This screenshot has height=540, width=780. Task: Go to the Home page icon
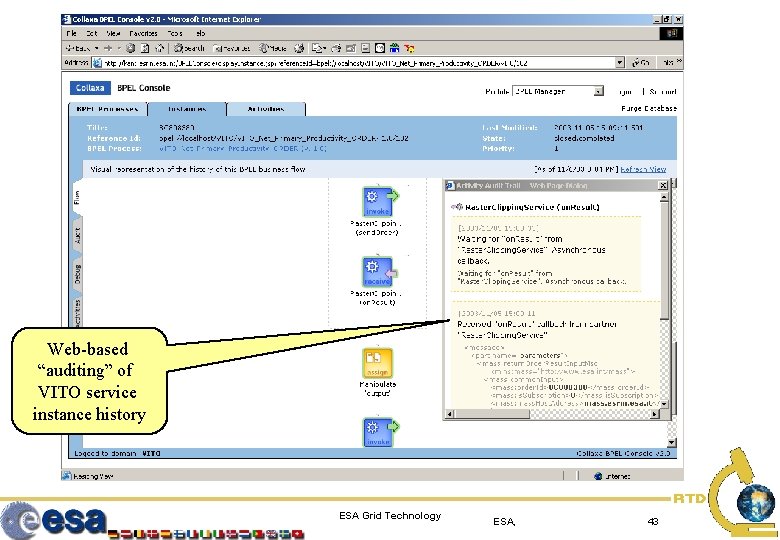pos(160,48)
